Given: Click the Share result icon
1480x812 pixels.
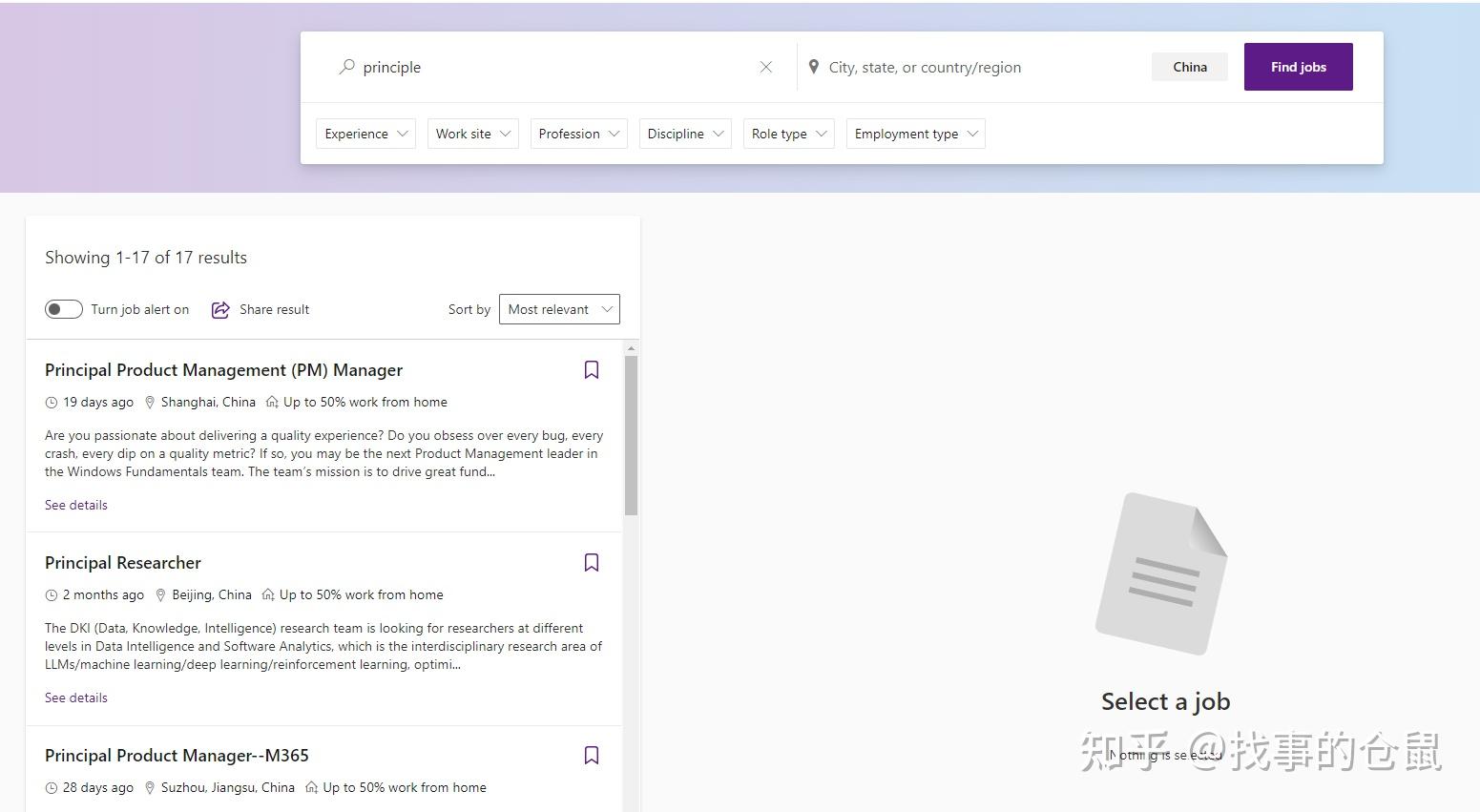Looking at the screenshot, I should (220, 309).
